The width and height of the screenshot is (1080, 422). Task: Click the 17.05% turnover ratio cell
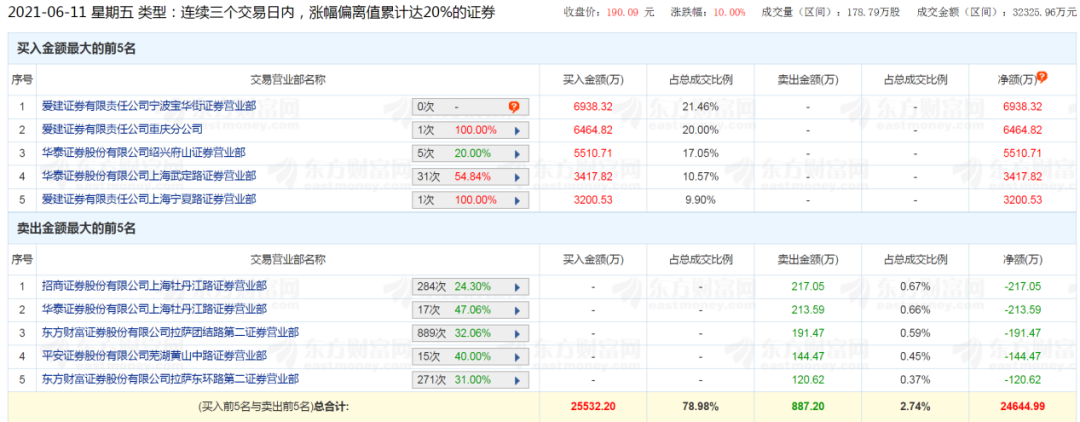pos(700,153)
